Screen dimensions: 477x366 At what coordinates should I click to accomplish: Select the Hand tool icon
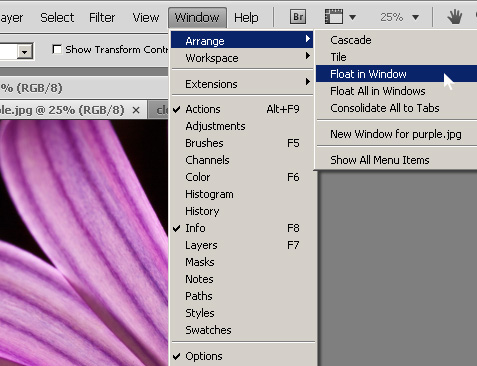(454, 17)
